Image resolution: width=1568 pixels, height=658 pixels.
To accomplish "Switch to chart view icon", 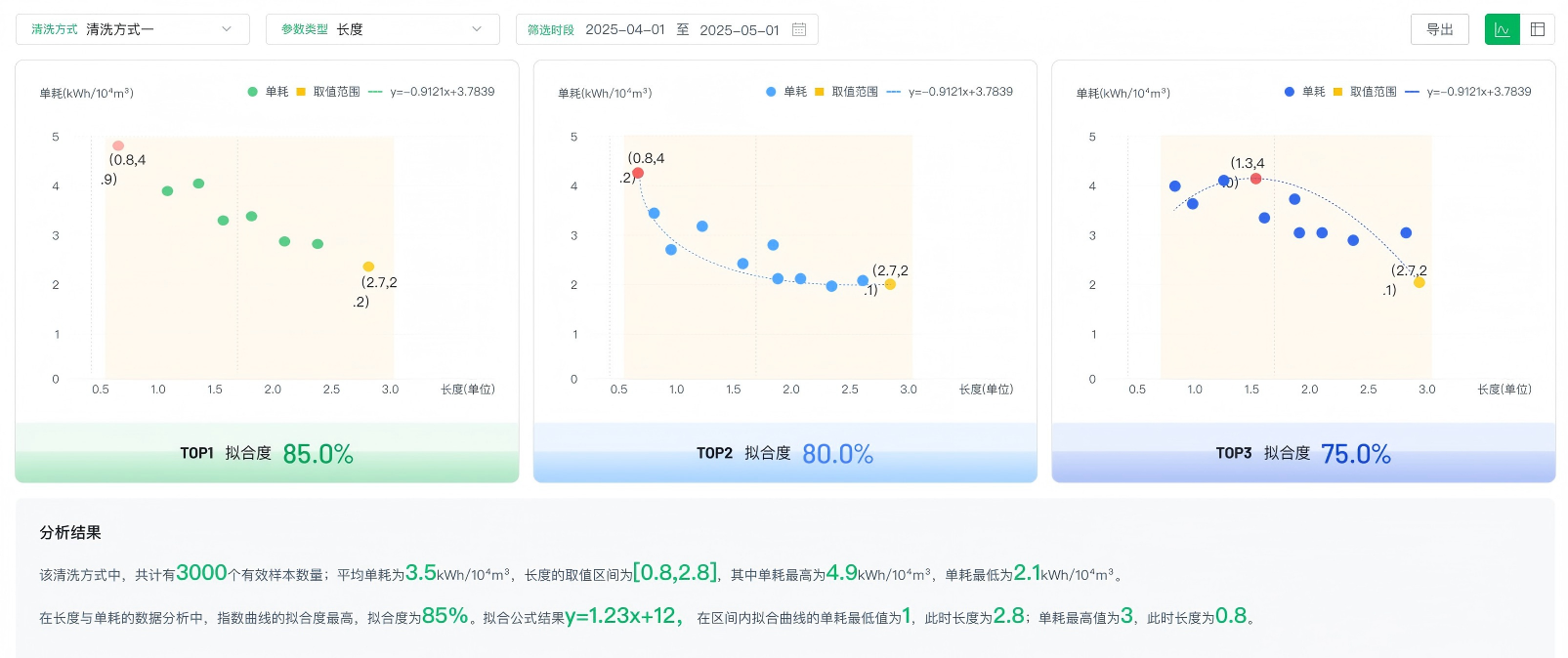I will coord(1503,29).
